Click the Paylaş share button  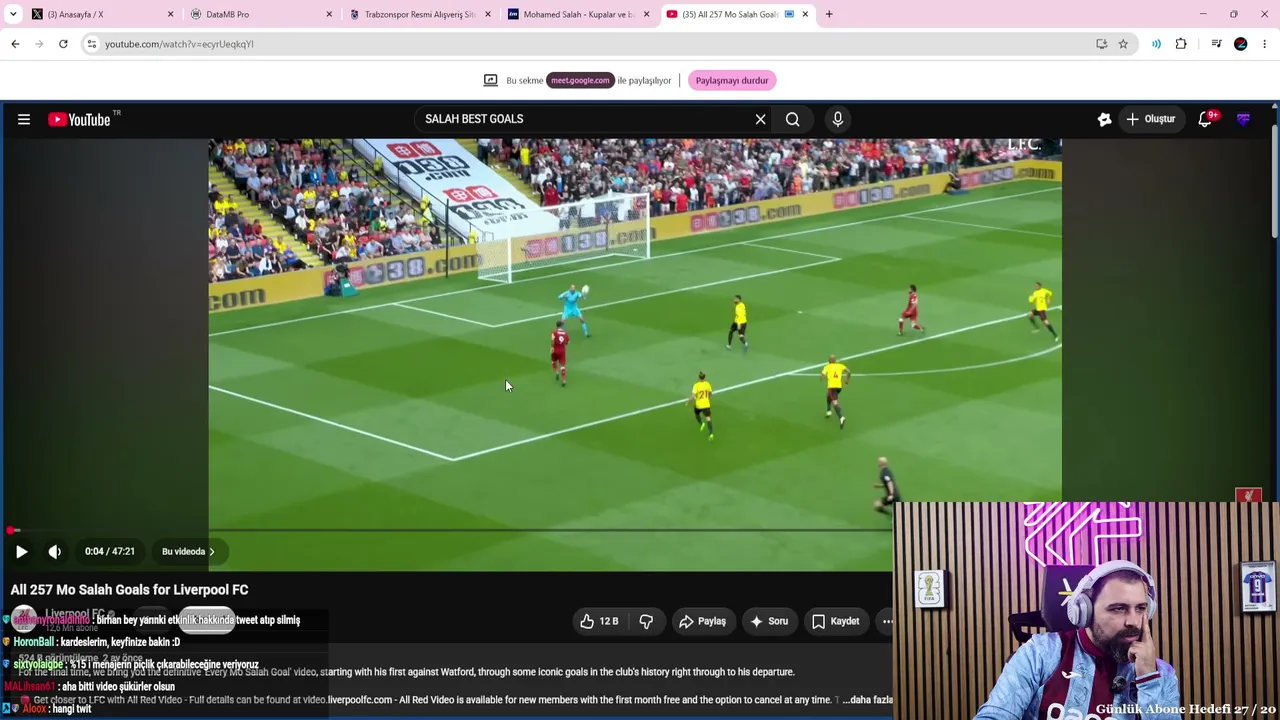coord(702,621)
